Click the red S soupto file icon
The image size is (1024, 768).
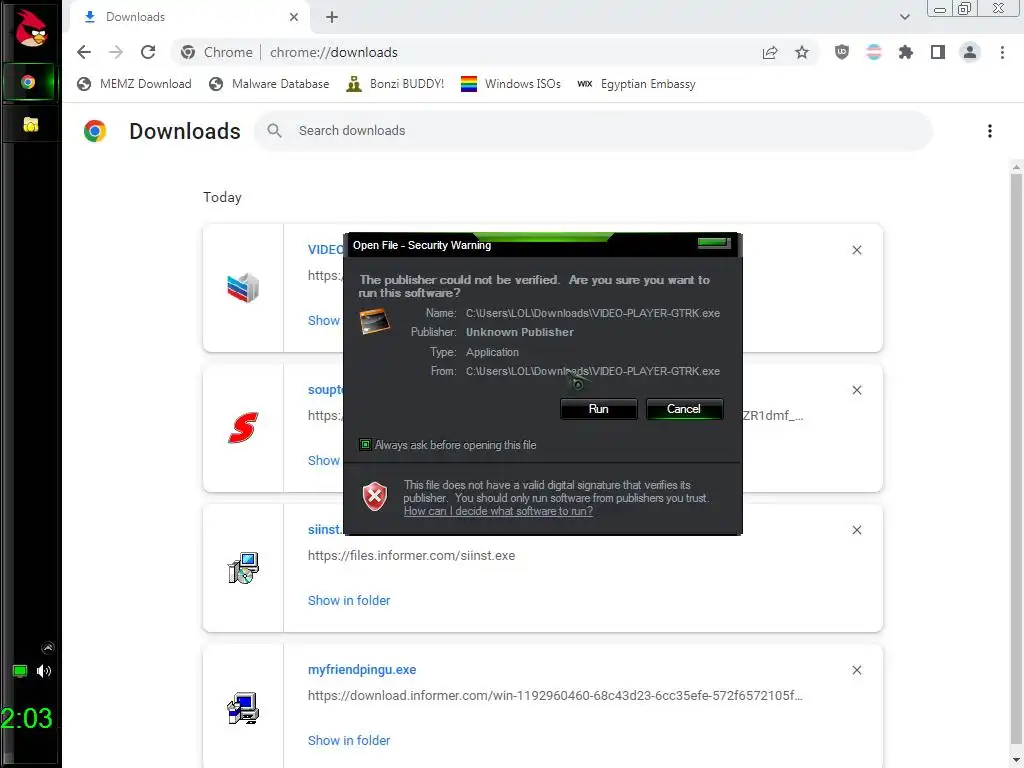coord(243,428)
